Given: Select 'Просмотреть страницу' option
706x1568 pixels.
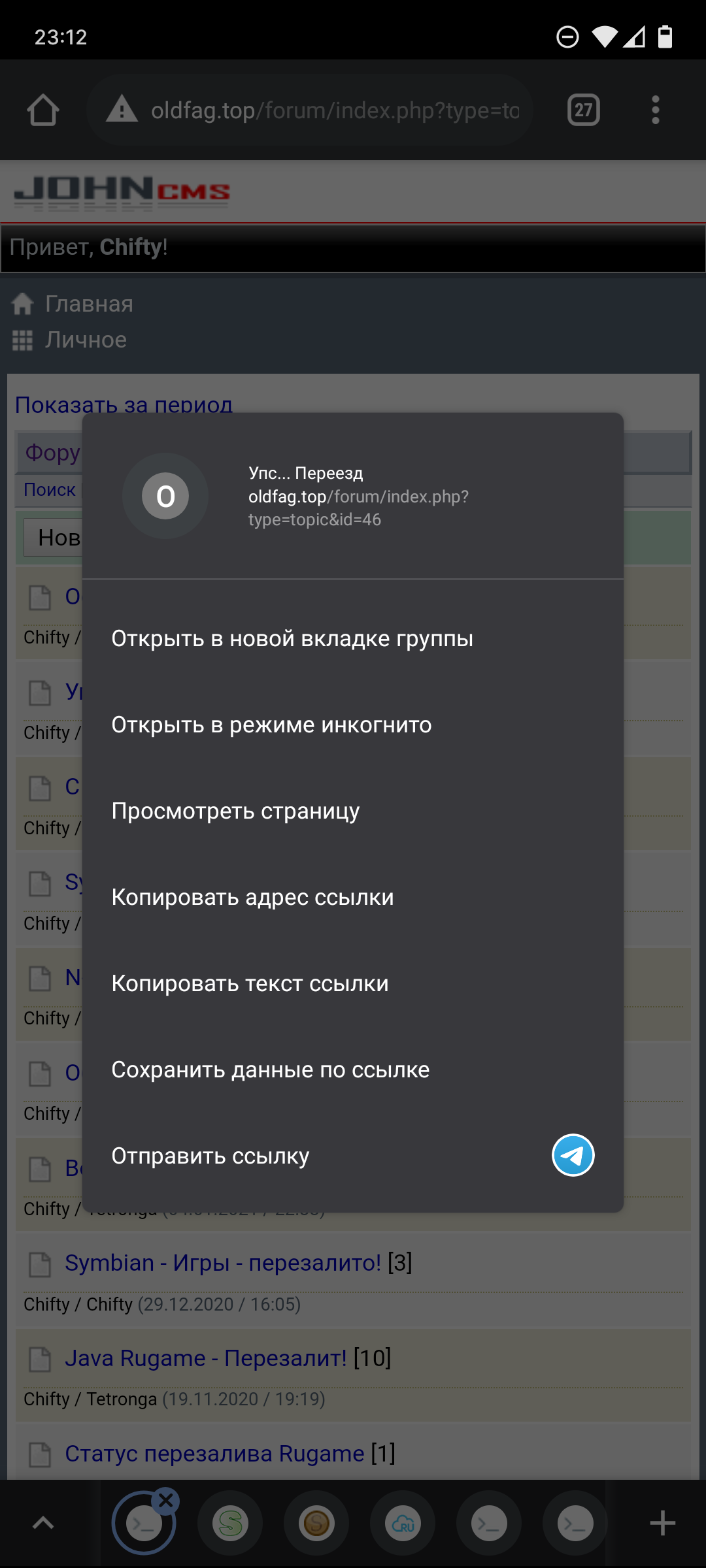Looking at the screenshot, I should point(235,811).
